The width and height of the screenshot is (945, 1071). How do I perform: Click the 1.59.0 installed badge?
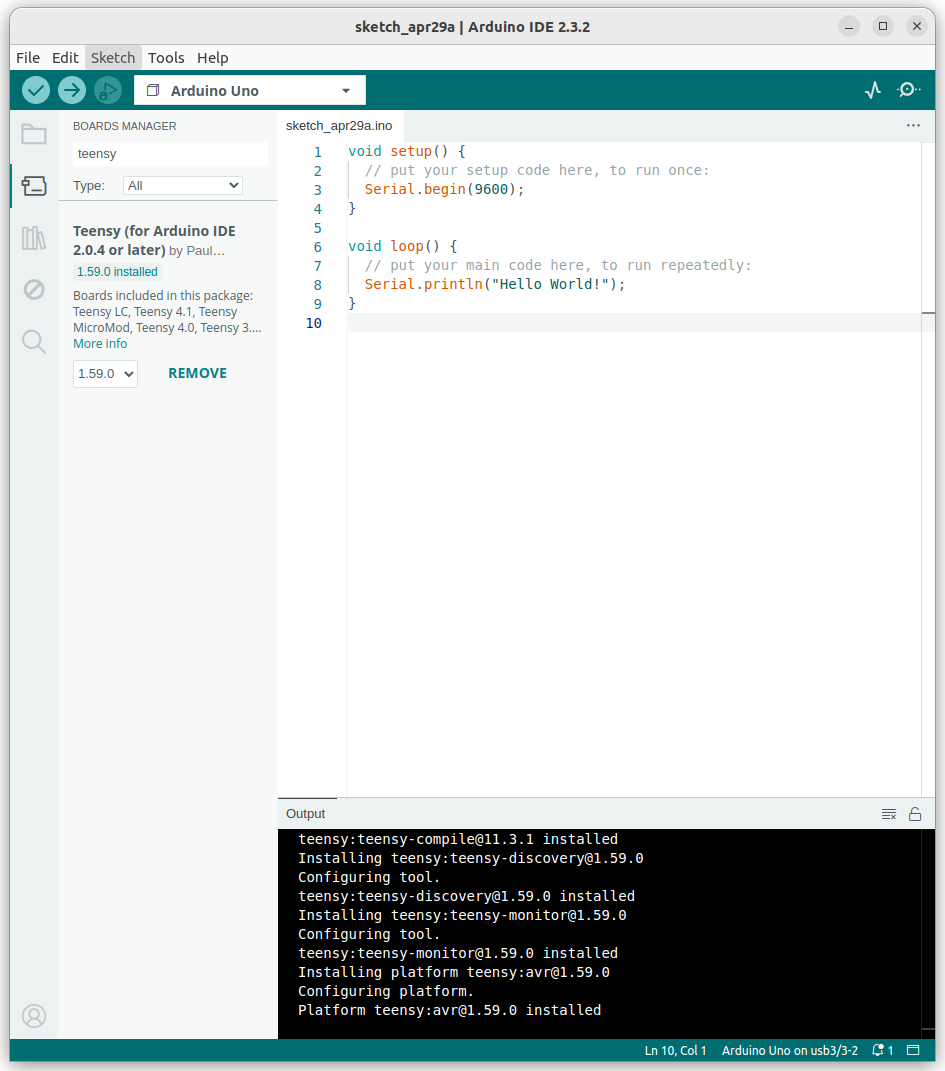coord(117,272)
